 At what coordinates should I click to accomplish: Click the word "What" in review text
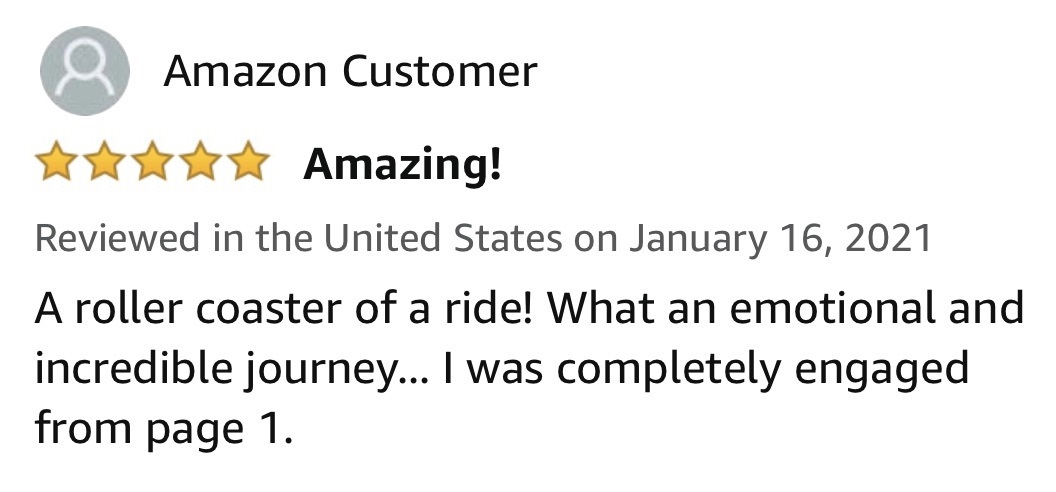[601, 308]
